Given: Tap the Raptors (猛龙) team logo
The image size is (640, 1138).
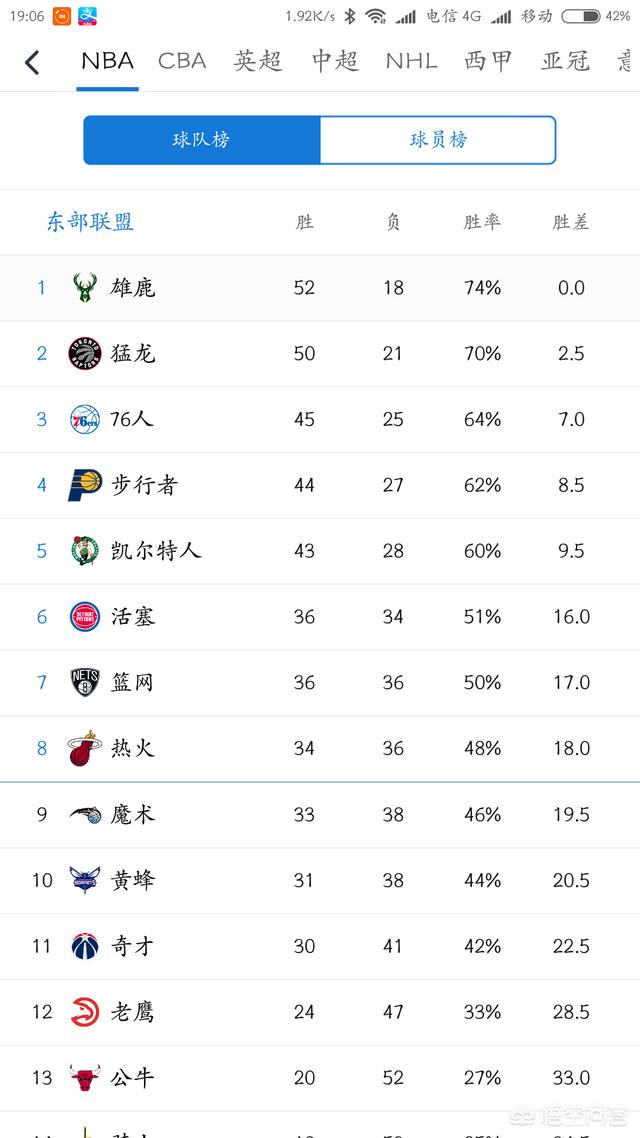Looking at the screenshot, I should (x=85, y=353).
